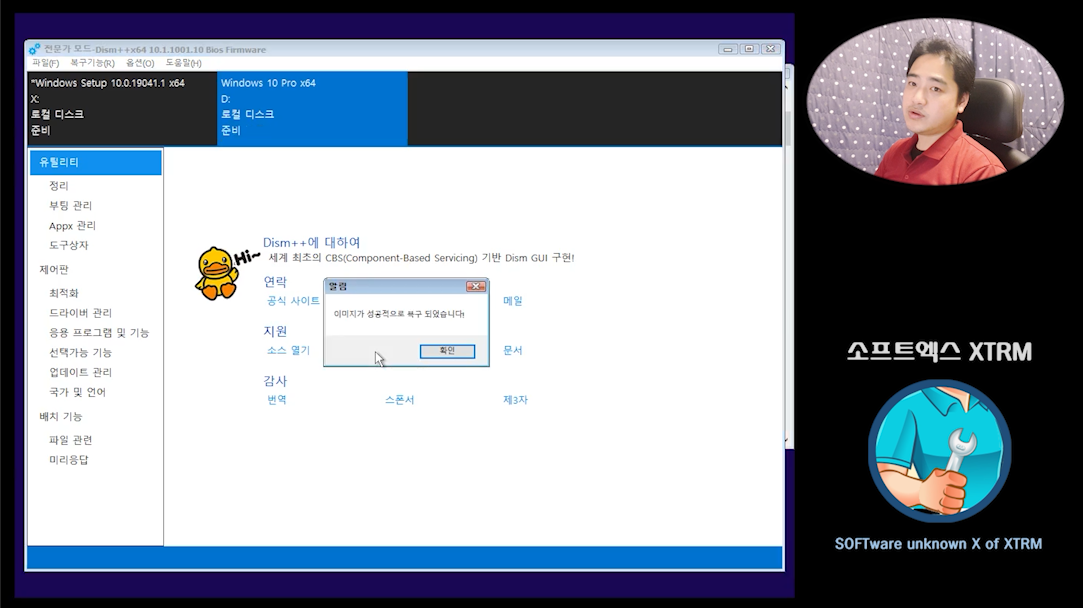The height and width of the screenshot is (608, 1083).
Task: Follow the 문서 support link
Action: (512, 350)
